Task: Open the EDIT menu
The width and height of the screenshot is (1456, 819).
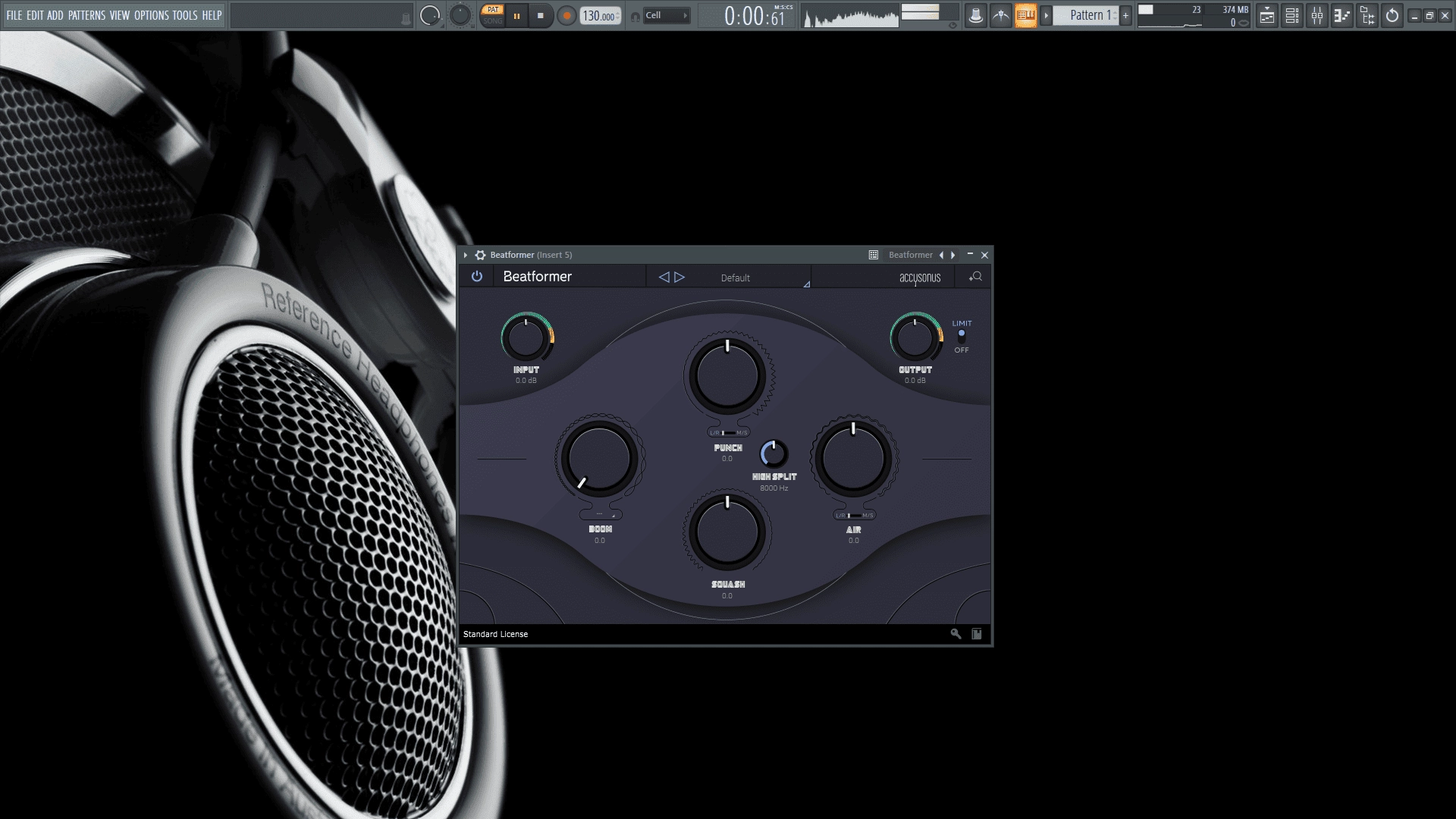Action: pos(35,15)
